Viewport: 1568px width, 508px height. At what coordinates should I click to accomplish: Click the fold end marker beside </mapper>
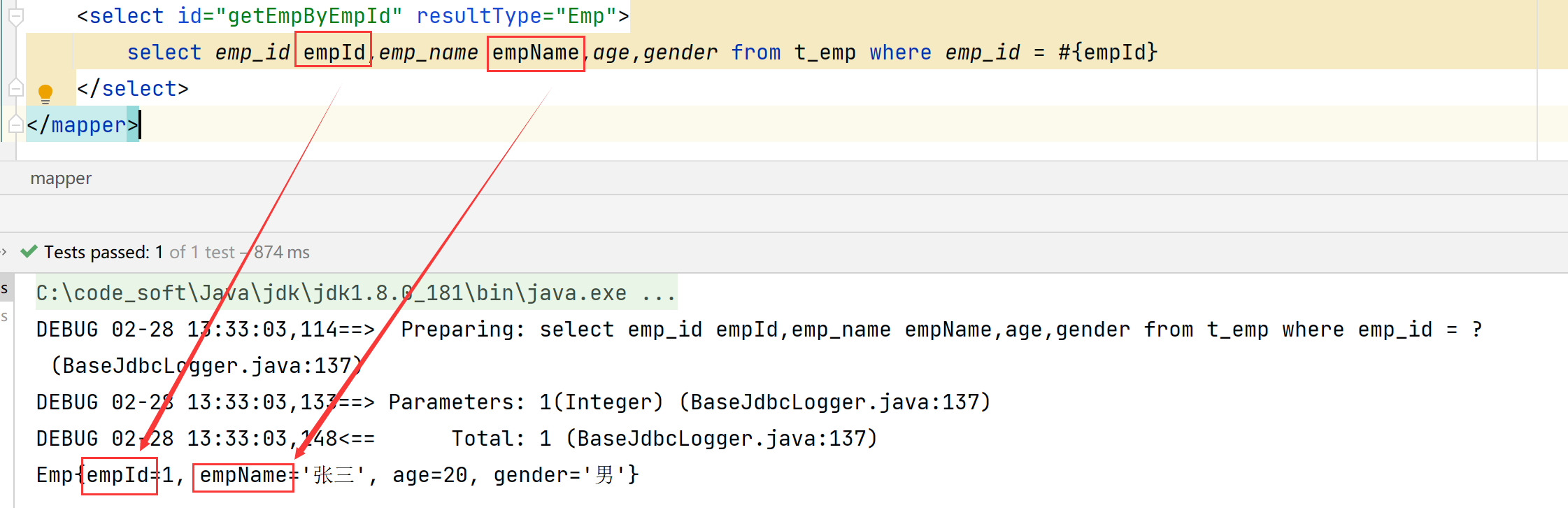[16, 125]
